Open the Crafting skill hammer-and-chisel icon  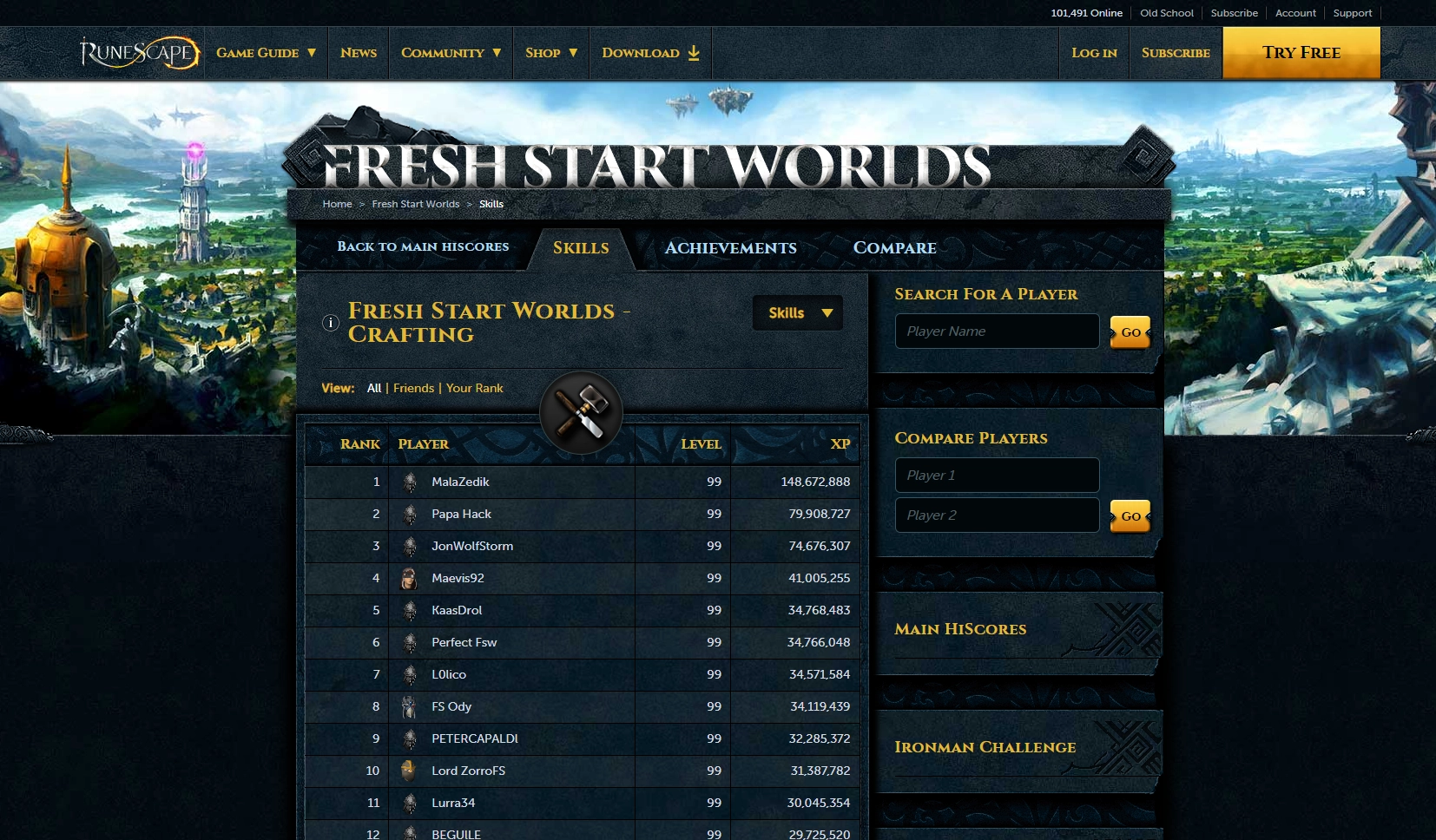pyautogui.click(x=581, y=412)
